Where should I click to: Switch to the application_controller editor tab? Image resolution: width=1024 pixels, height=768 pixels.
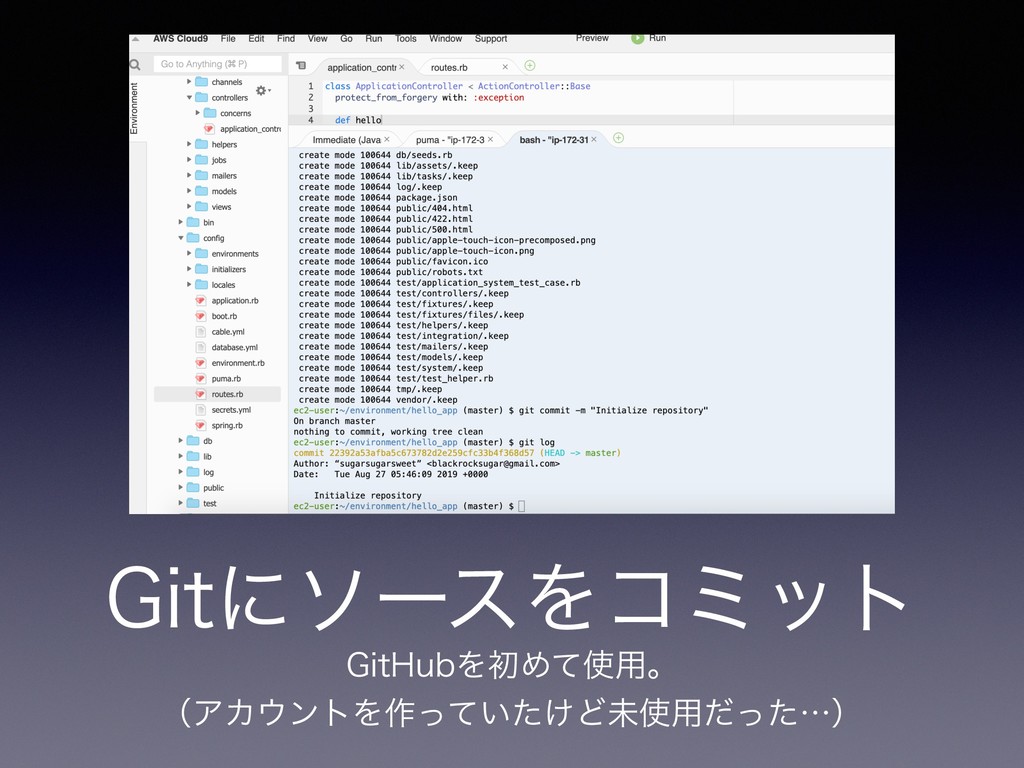click(x=361, y=67)
